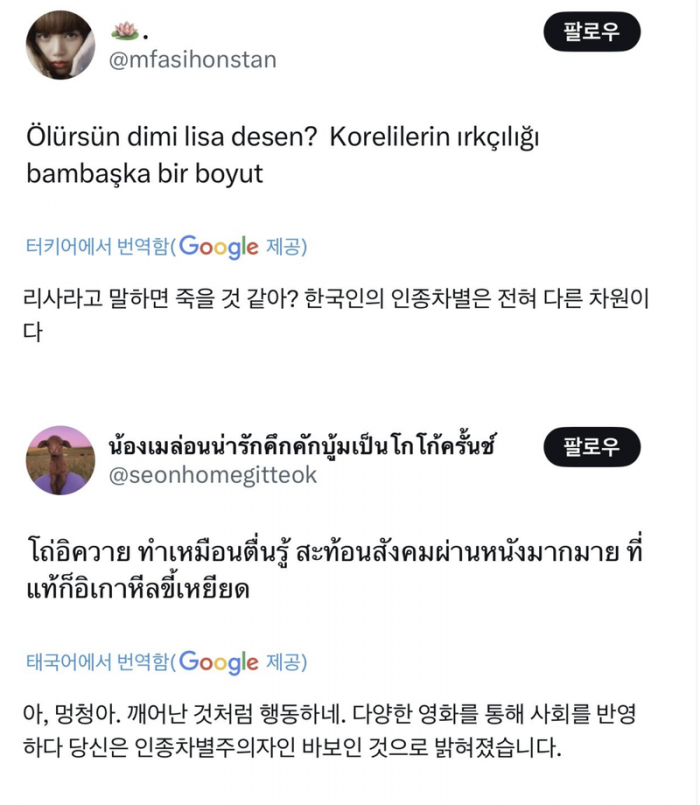
Task: Follow the @seonhomegitteok account
Action: pyautogui.click(x=592, y=447)
